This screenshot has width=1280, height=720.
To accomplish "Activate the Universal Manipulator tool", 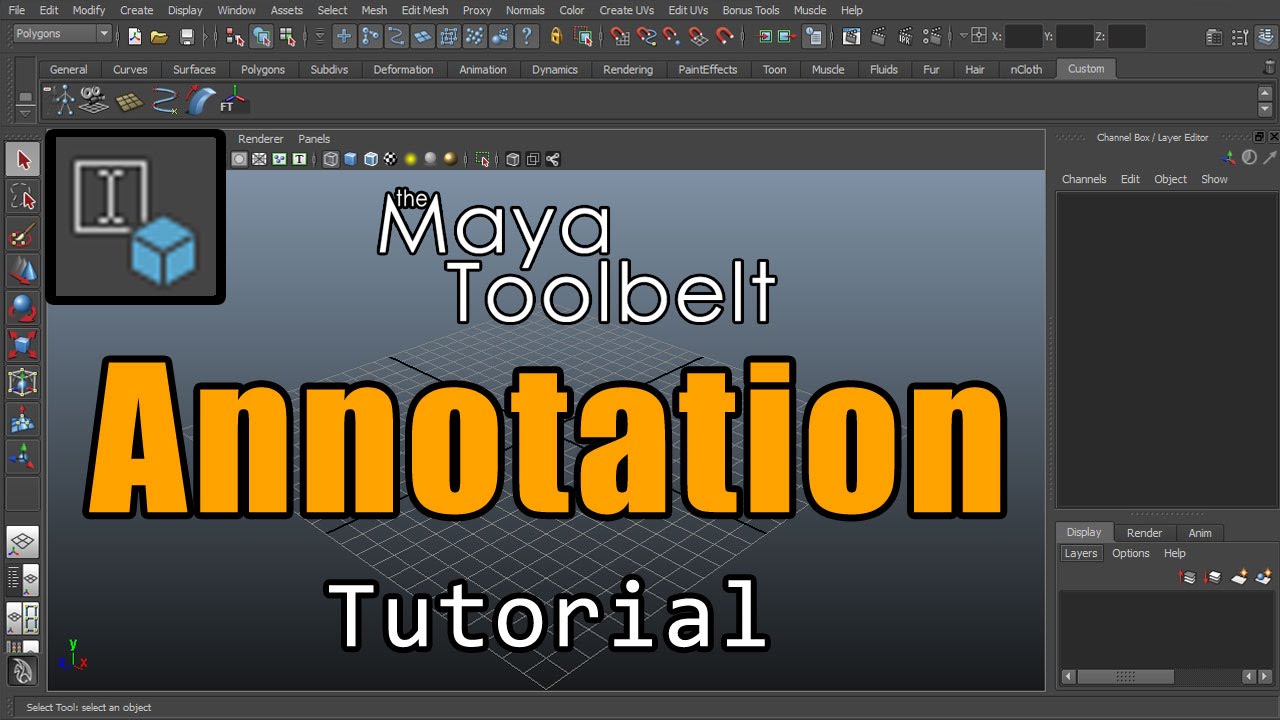I will [x=23, y=382].
